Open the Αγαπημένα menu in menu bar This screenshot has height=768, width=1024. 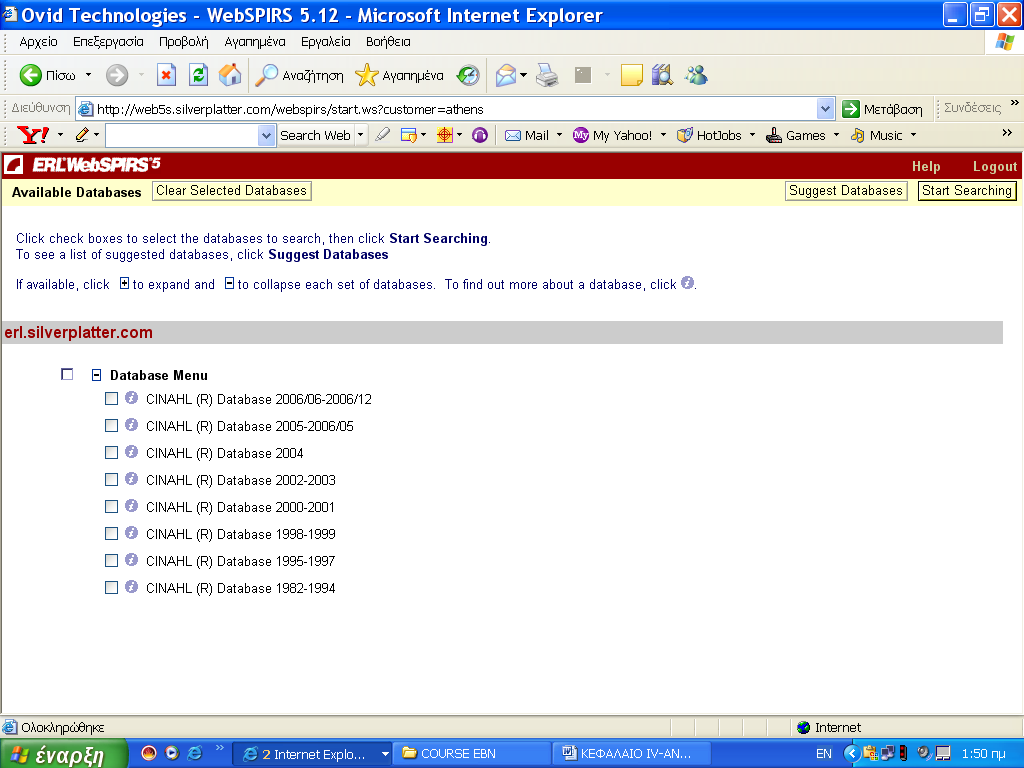(255, 42)
